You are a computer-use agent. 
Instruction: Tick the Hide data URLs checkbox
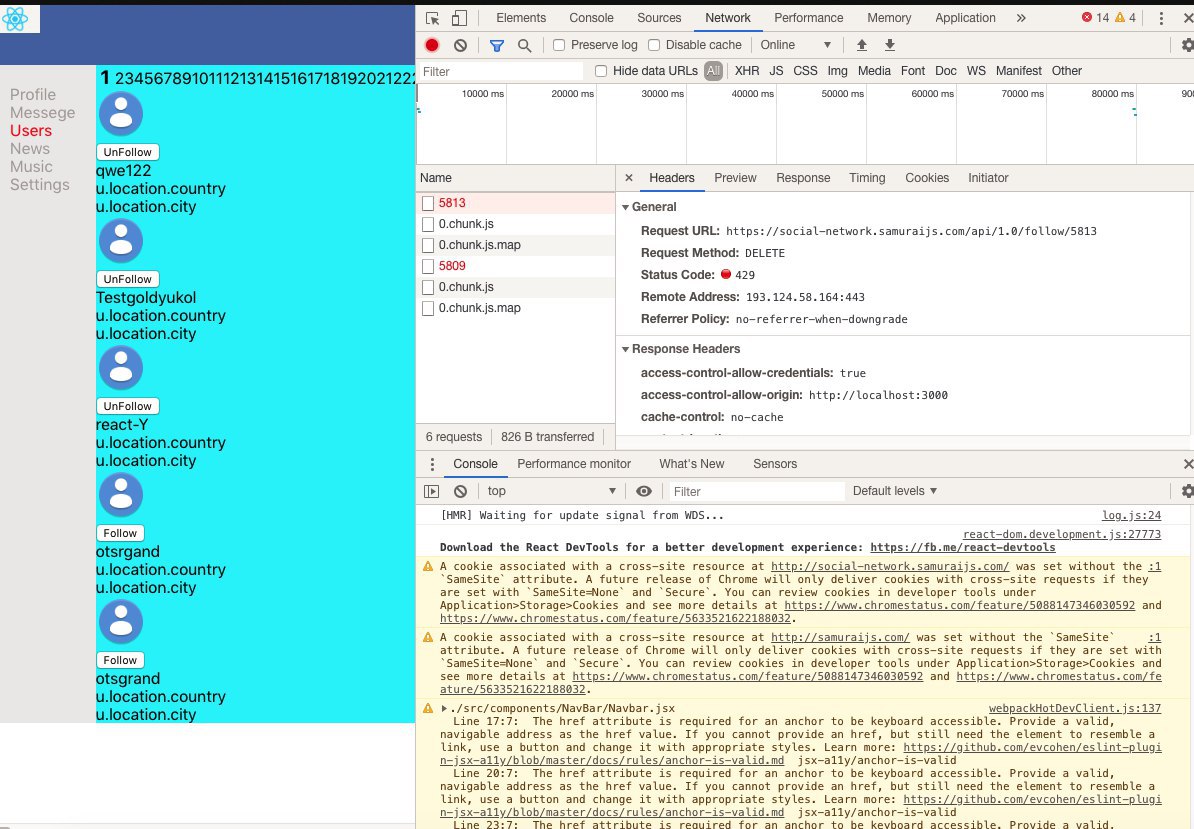tap(601, 71)
